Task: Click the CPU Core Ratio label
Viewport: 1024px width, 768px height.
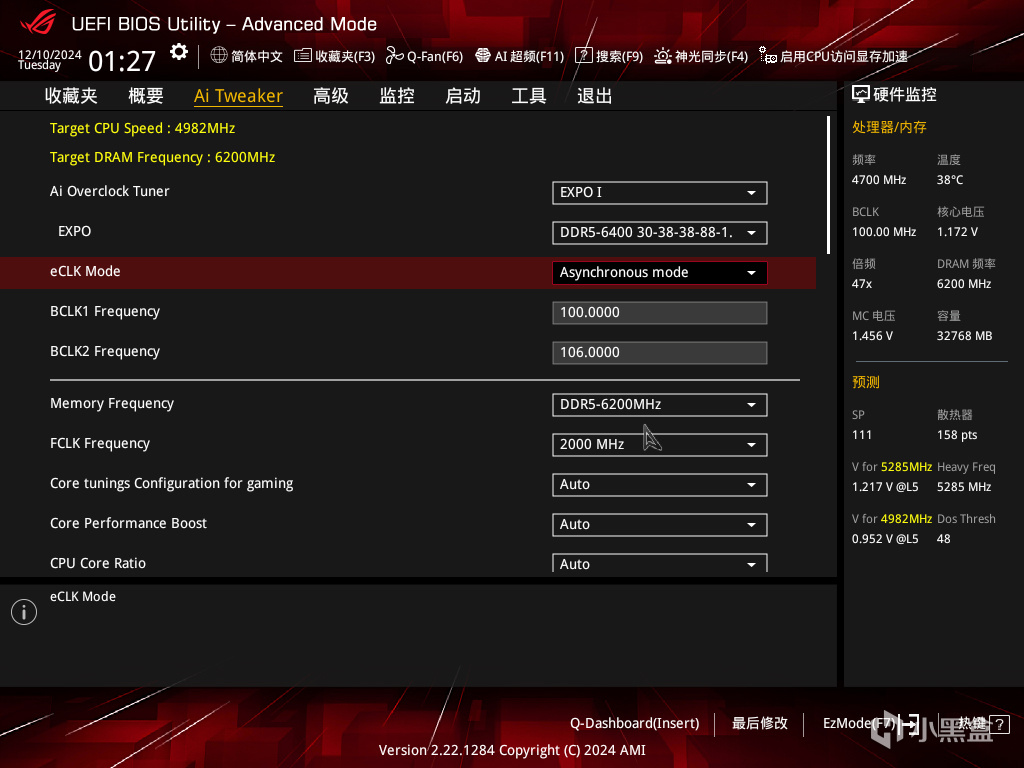Action: click(x=98, y=563)
